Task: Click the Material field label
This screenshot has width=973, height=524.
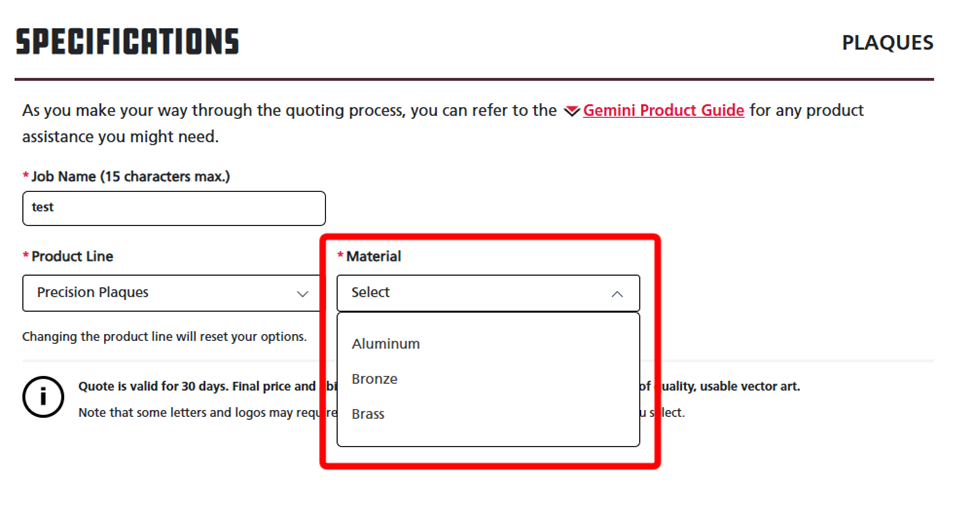Action: tap(373, 256)
